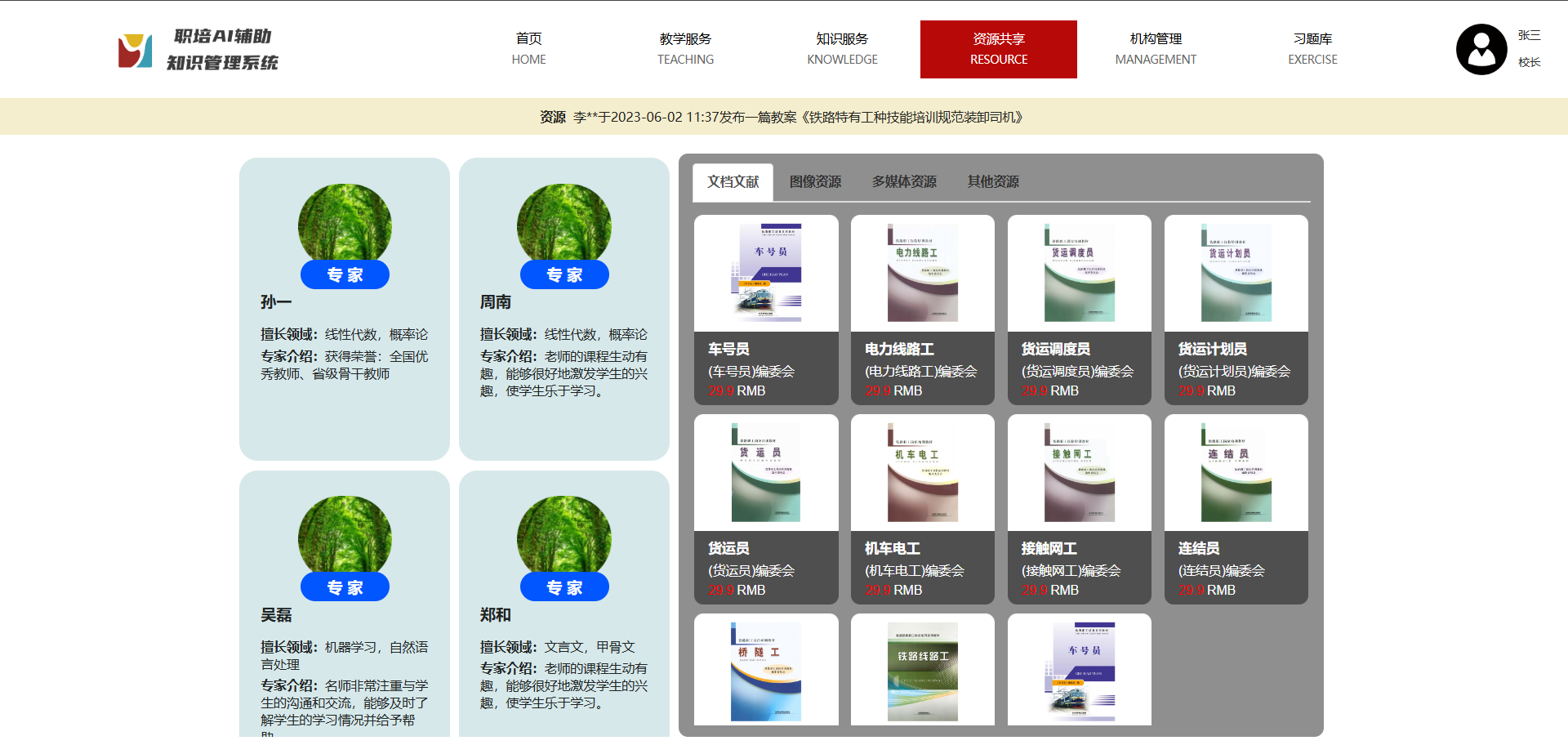Screen dimensions: 1568x745
Task: Click the 电力线路工 title text
Action: 899,349
